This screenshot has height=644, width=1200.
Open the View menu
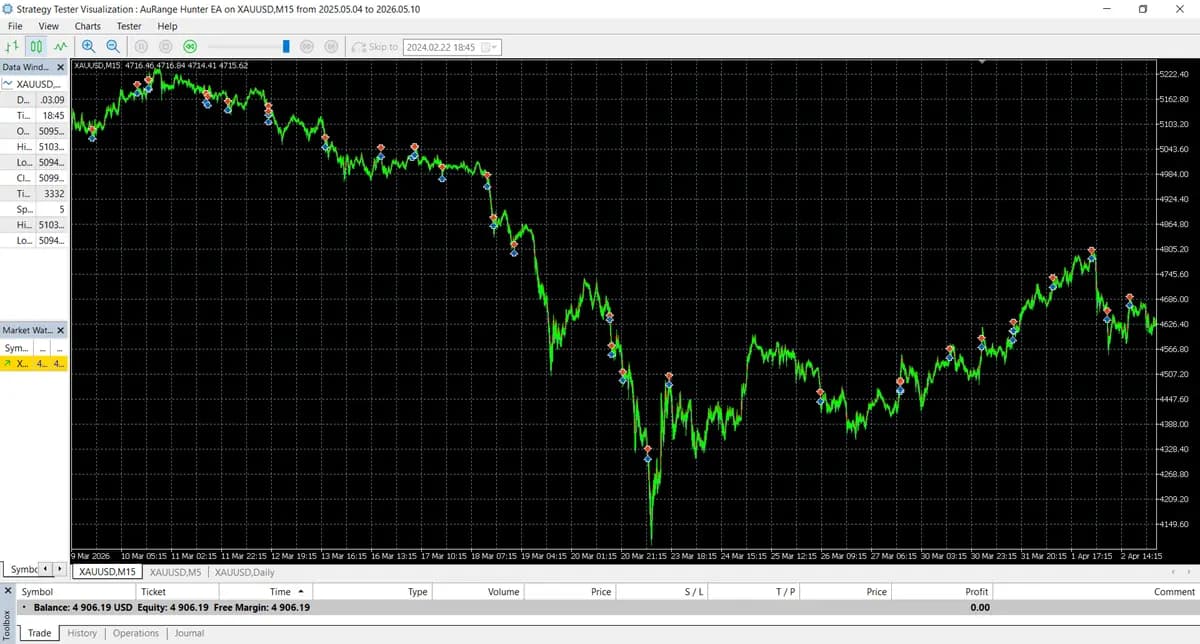pos(48,26)
